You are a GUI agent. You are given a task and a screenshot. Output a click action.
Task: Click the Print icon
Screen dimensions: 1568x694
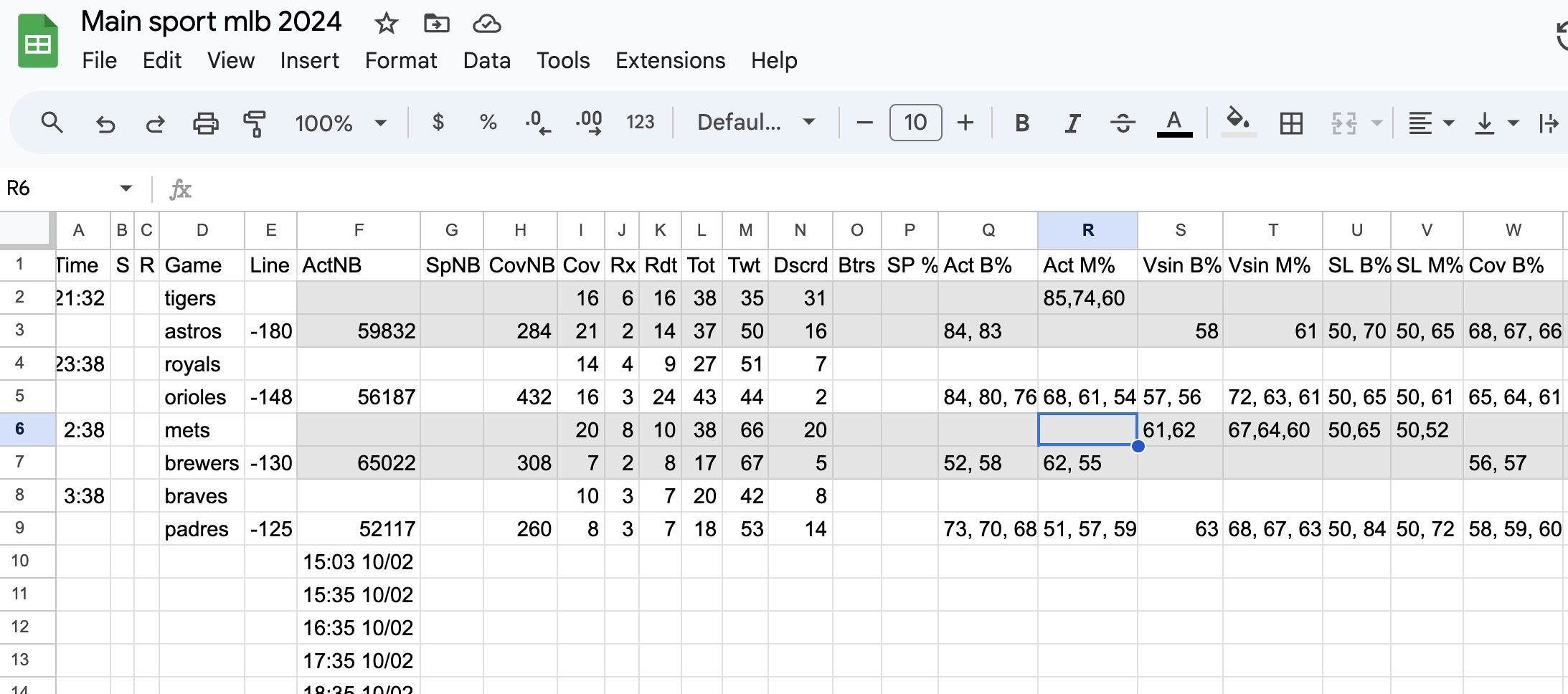click(x=205, y=123)
